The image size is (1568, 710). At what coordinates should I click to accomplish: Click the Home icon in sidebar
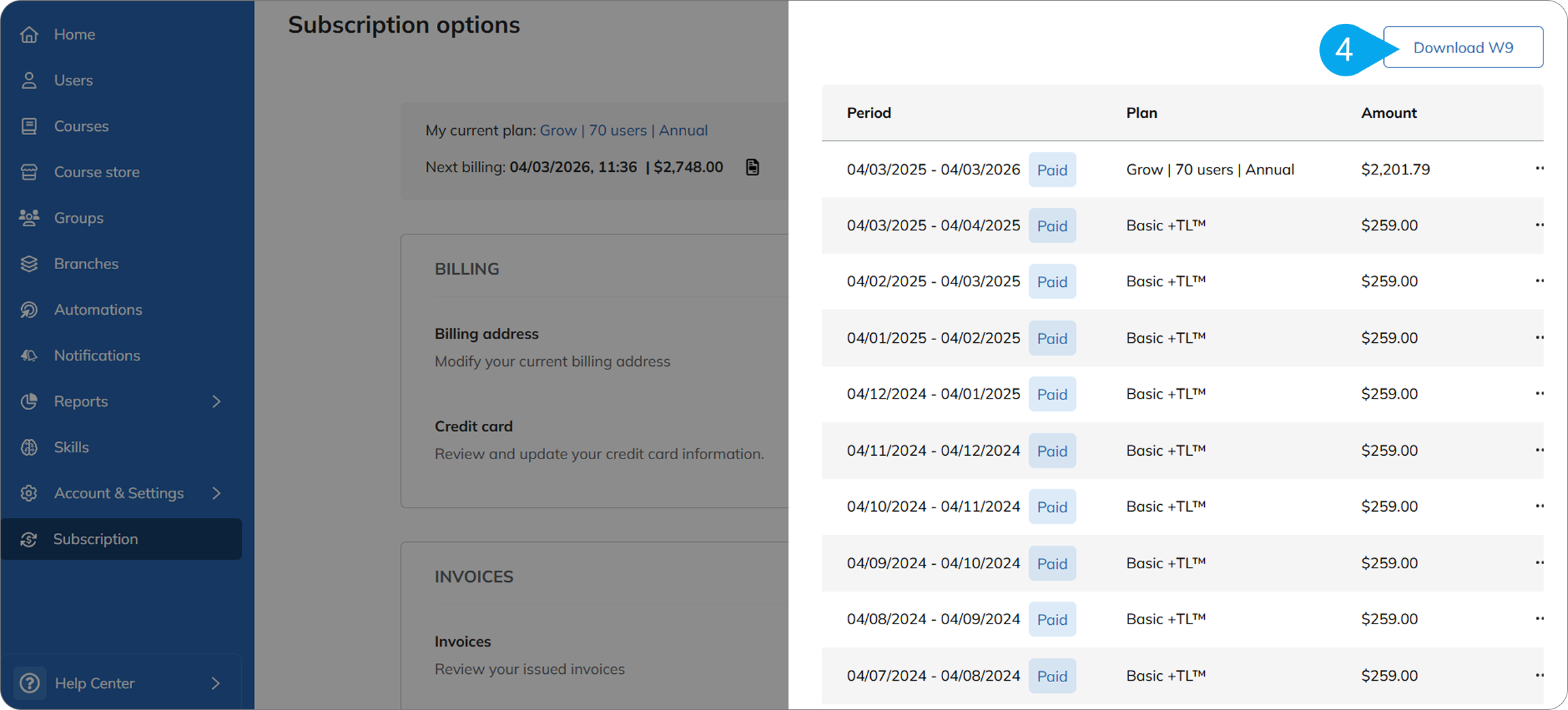point(29,34)
